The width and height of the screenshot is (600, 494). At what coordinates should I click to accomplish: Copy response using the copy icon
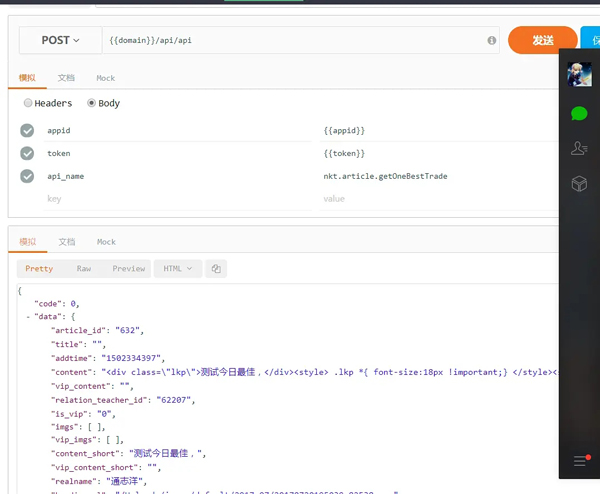[216, 269]
